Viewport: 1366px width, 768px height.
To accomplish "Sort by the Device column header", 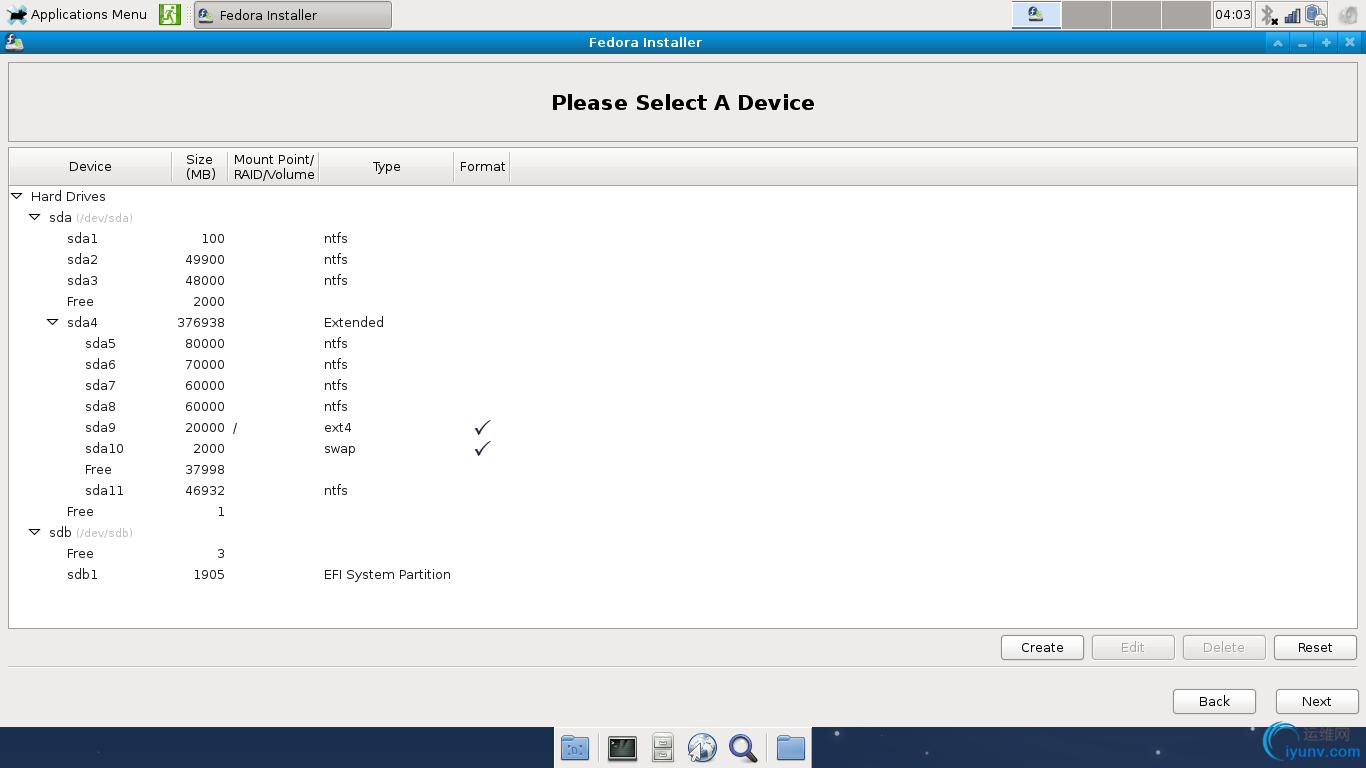I will pos(90,167).
